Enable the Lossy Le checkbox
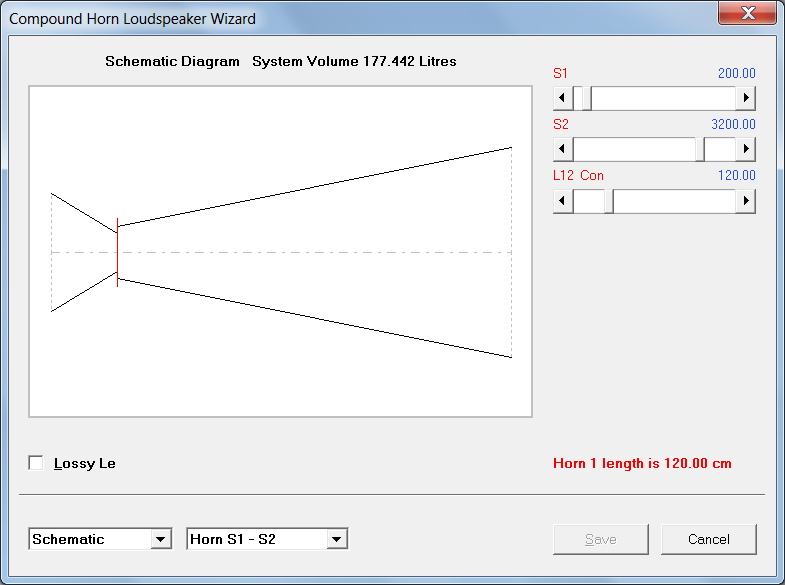Screen dimensions: 785x585 point(36,463)
